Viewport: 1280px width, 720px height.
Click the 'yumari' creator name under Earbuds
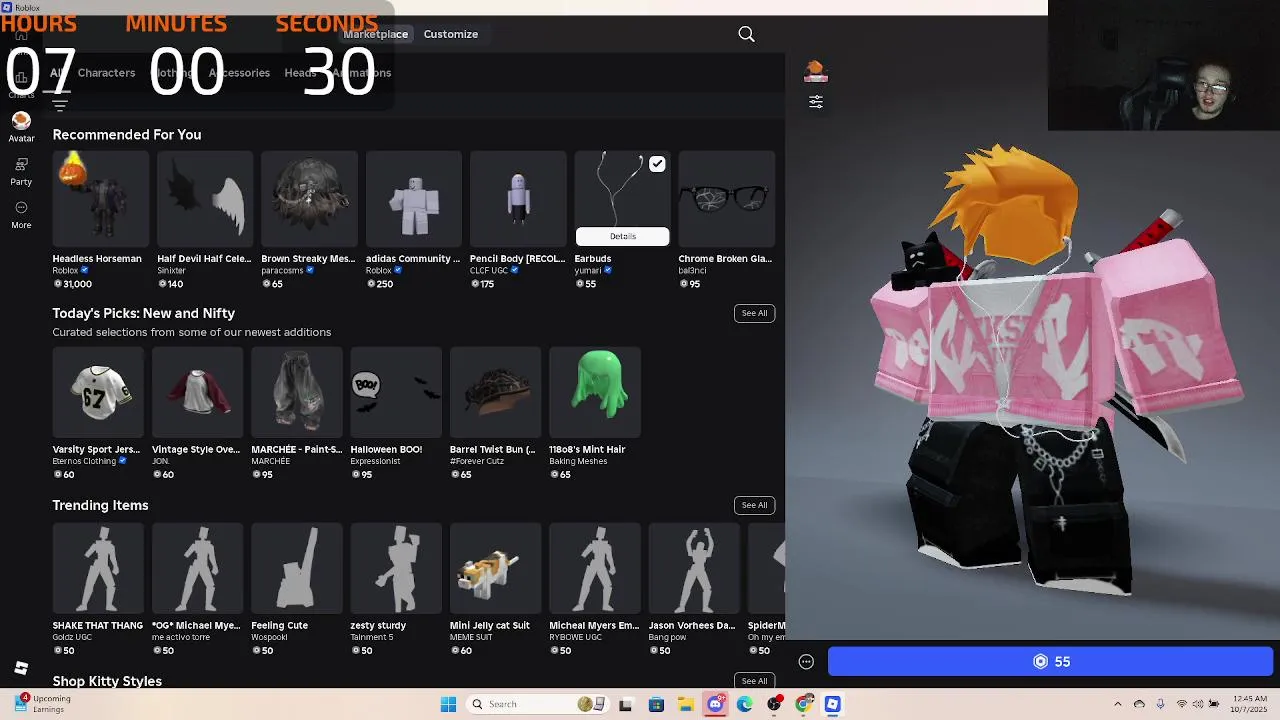588,270
